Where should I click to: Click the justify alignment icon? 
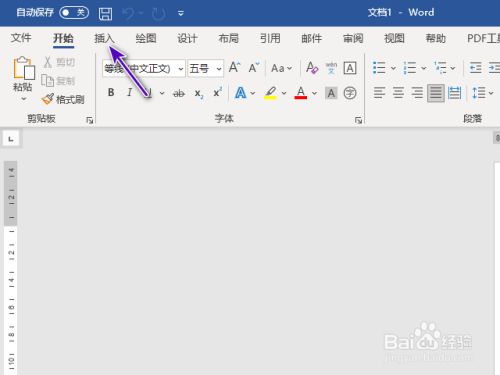(x=436, y=93)
